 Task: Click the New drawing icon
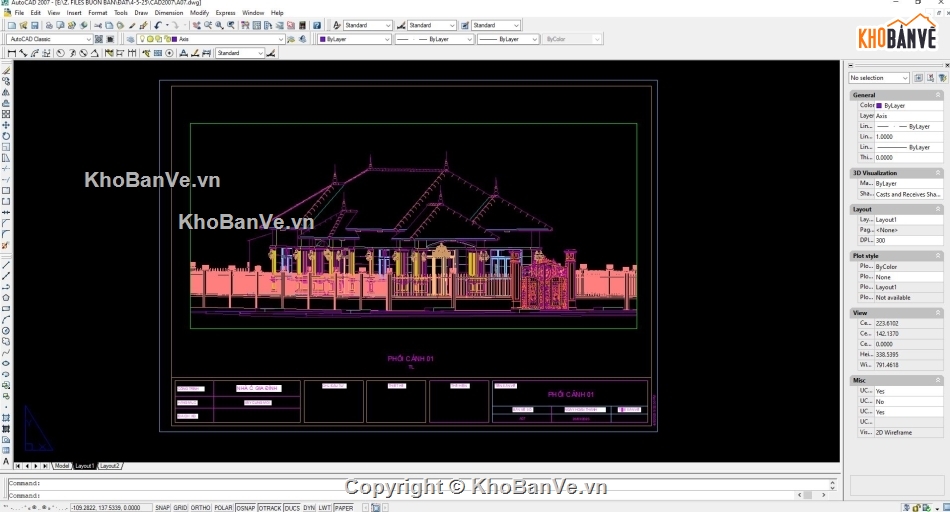12,25
